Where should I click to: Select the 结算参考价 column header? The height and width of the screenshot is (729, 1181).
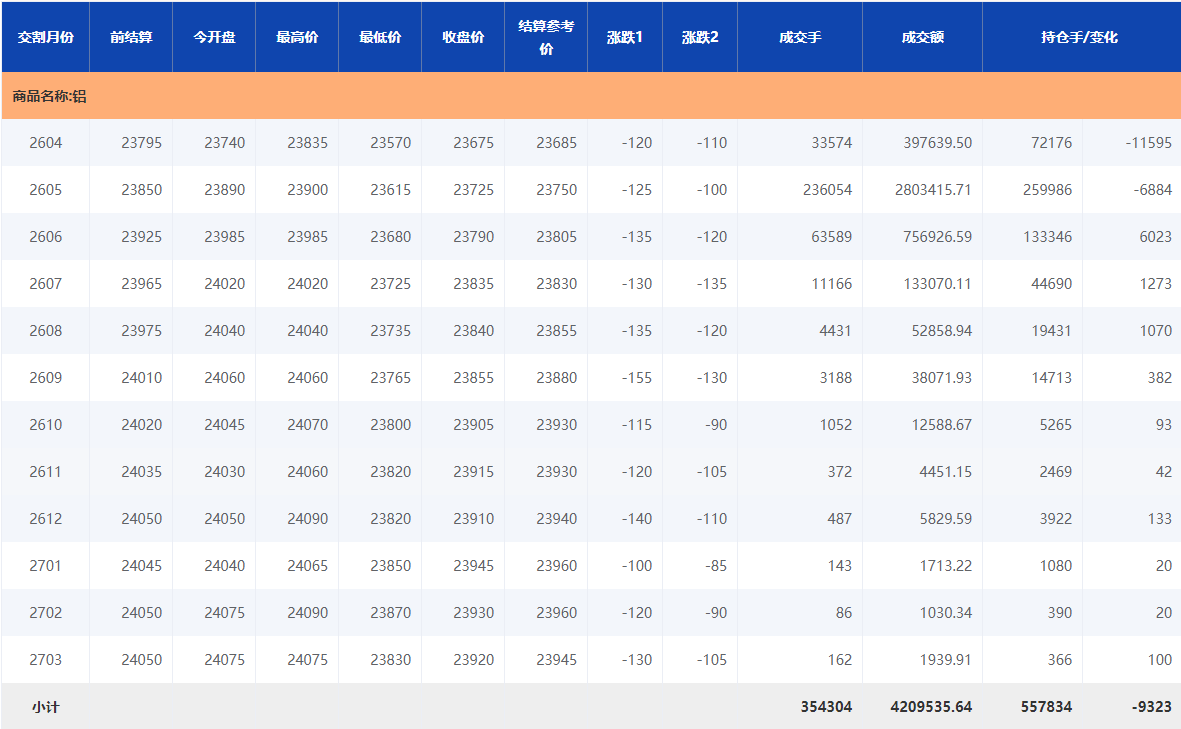[x=546, y=37]
